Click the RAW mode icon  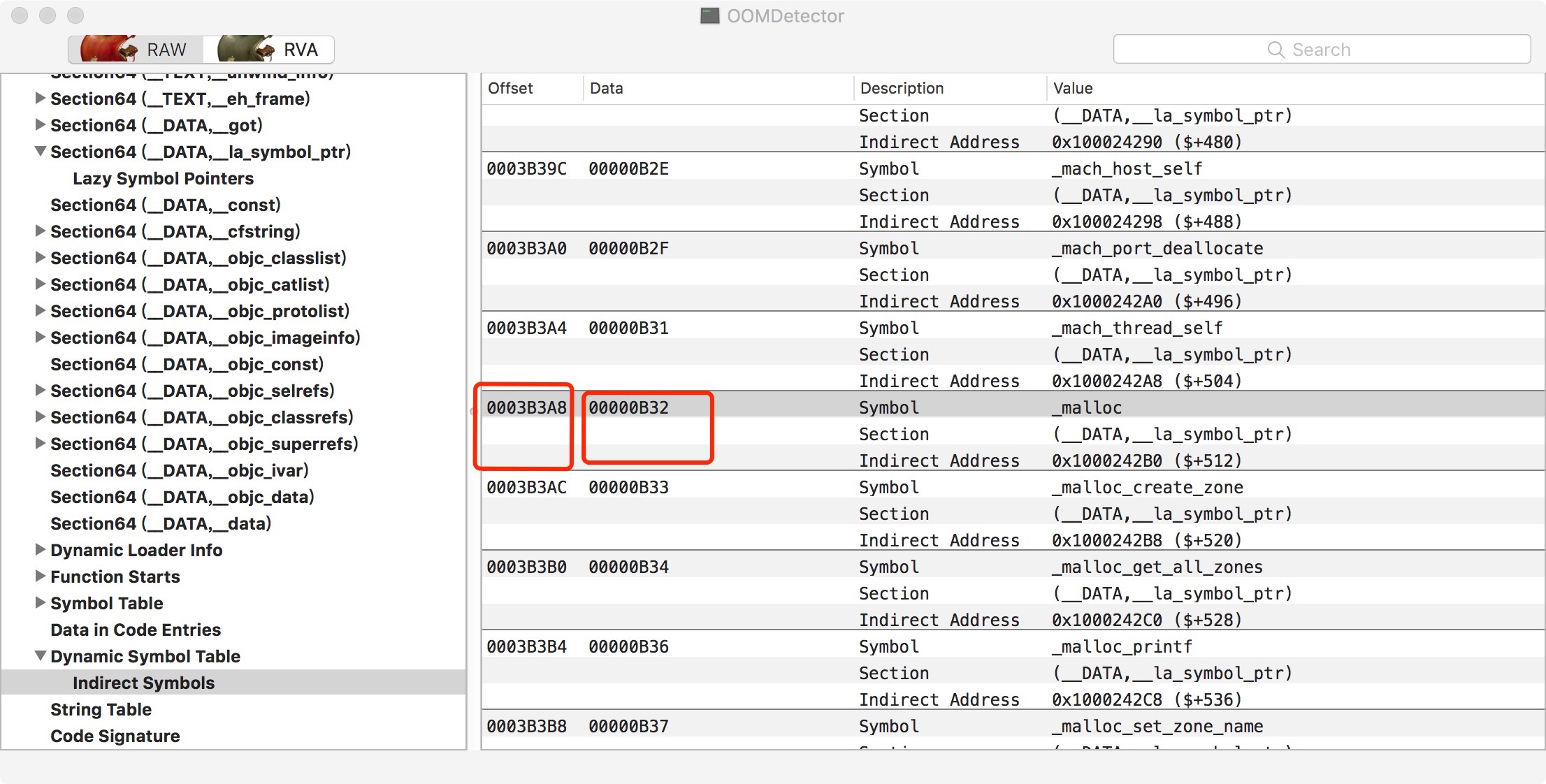point(109,49)
